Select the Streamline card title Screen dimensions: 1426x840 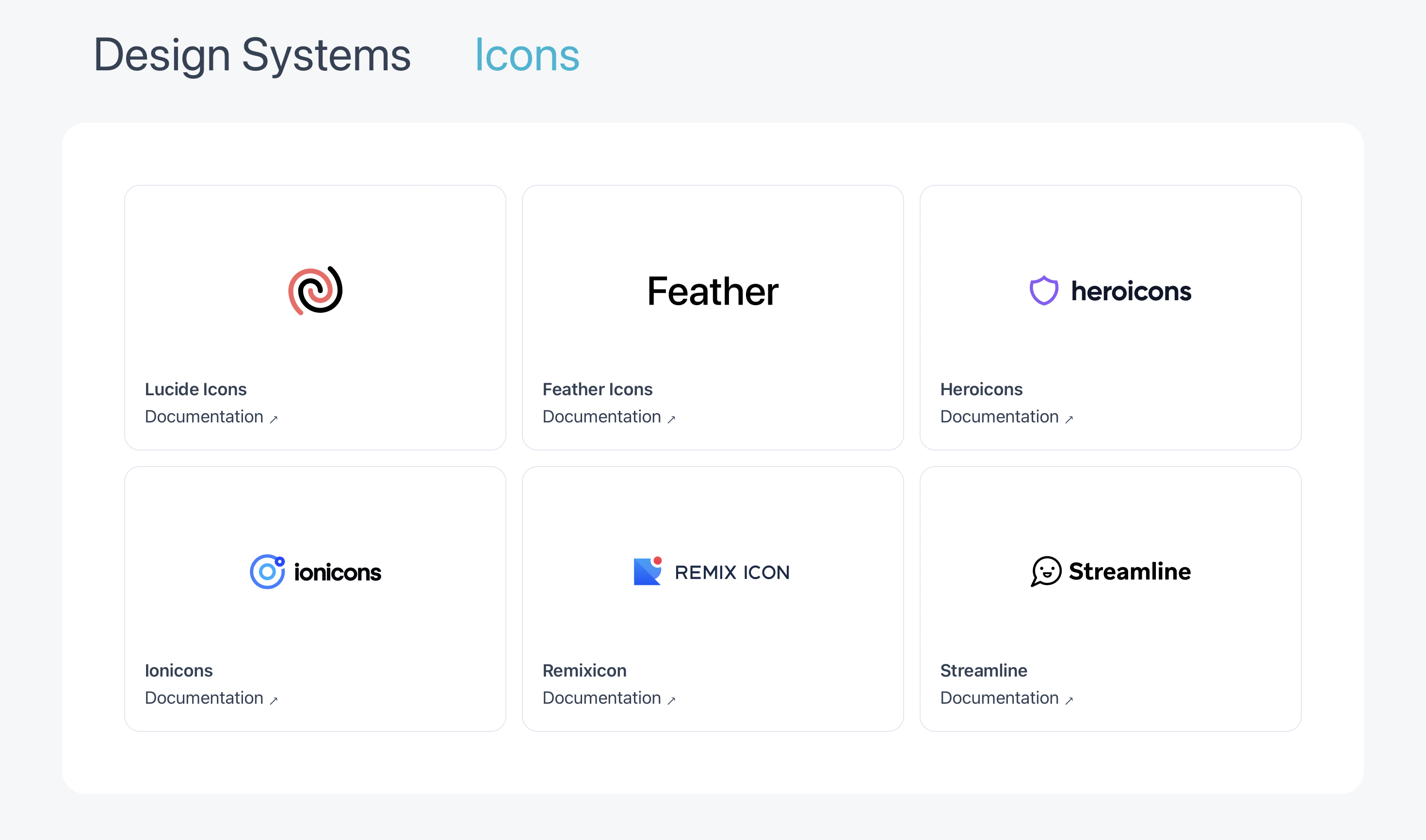coord(983,671)
